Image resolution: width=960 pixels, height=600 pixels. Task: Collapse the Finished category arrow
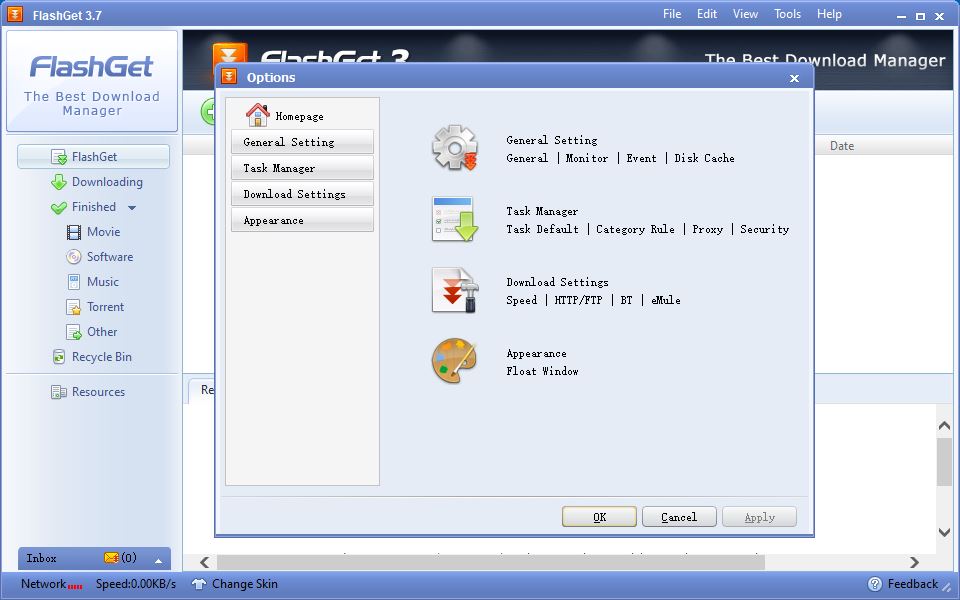[x=132, y=208]
